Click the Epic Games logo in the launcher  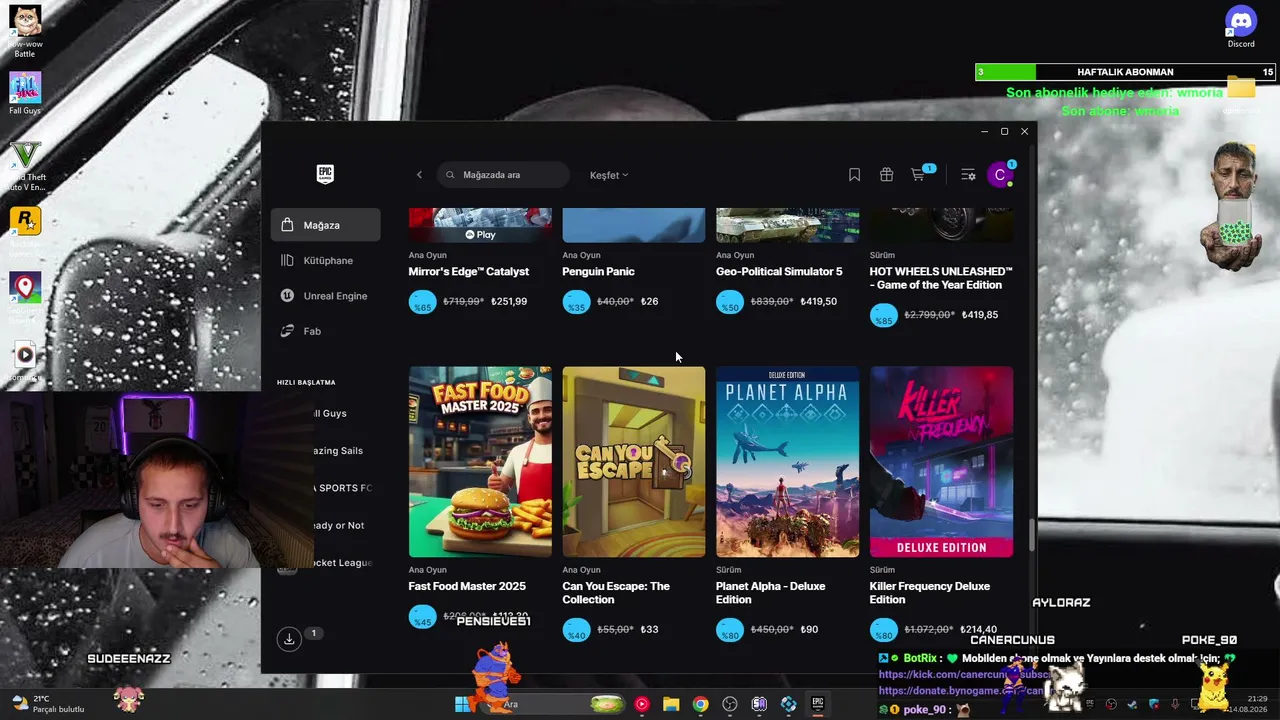point(325,174)
